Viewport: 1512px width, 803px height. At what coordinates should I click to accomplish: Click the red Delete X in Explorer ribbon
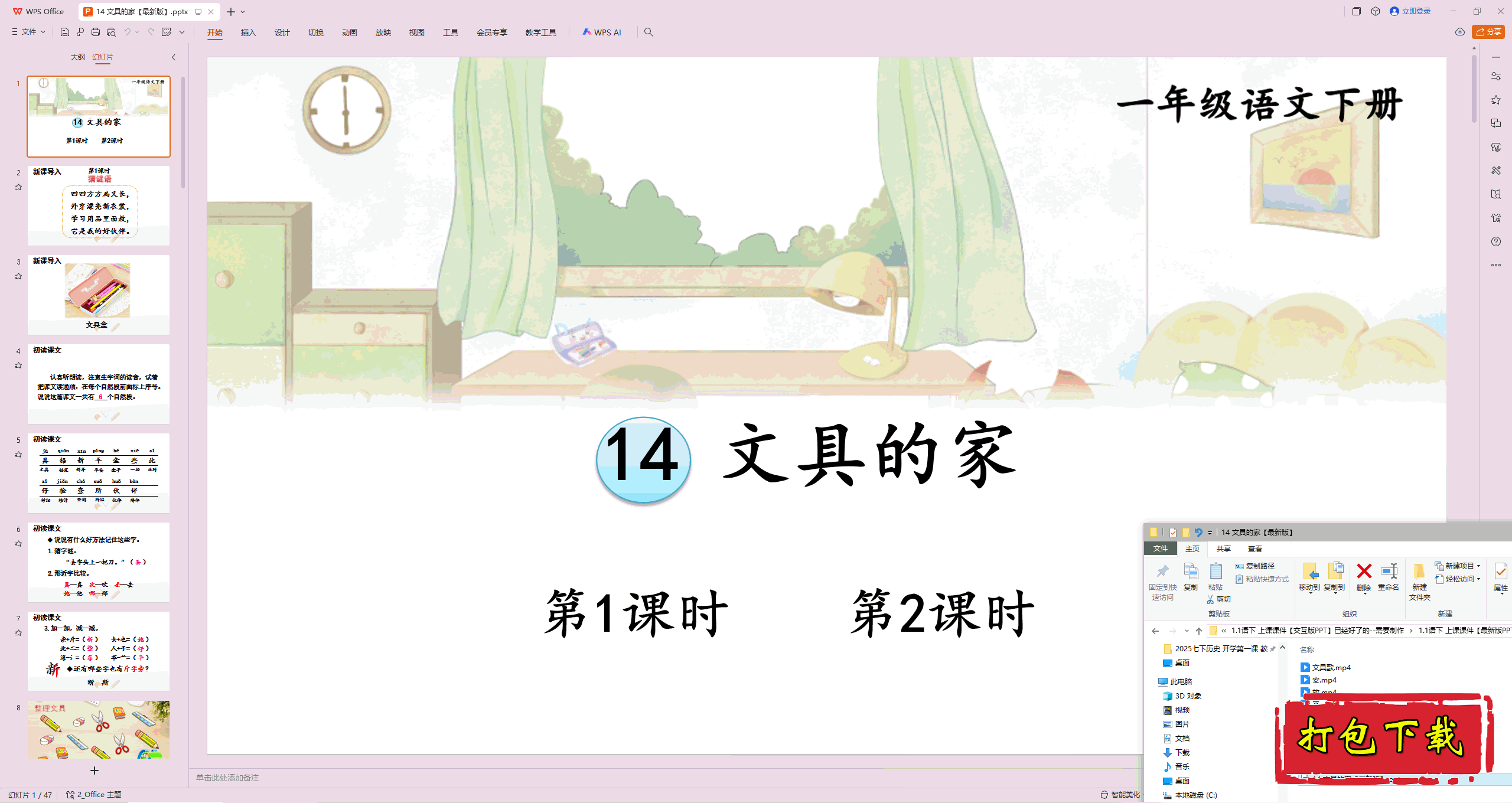[1364, 572]
